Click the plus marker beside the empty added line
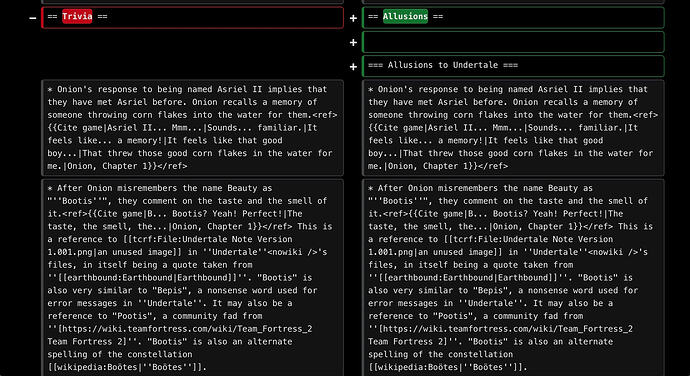This screenshot has height=376, width=690. click(x=353, y=43)
